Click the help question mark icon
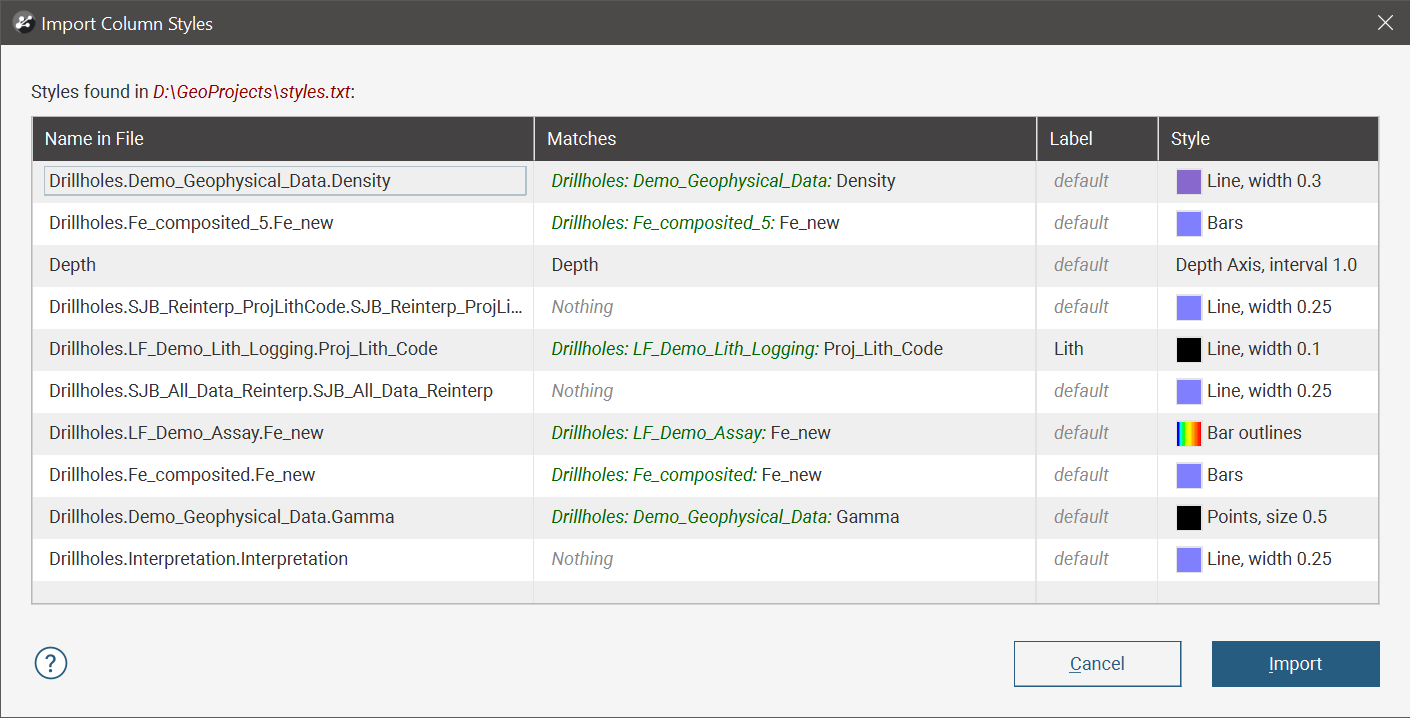The height and width of the screenshot is (718, 1410). 51,663
